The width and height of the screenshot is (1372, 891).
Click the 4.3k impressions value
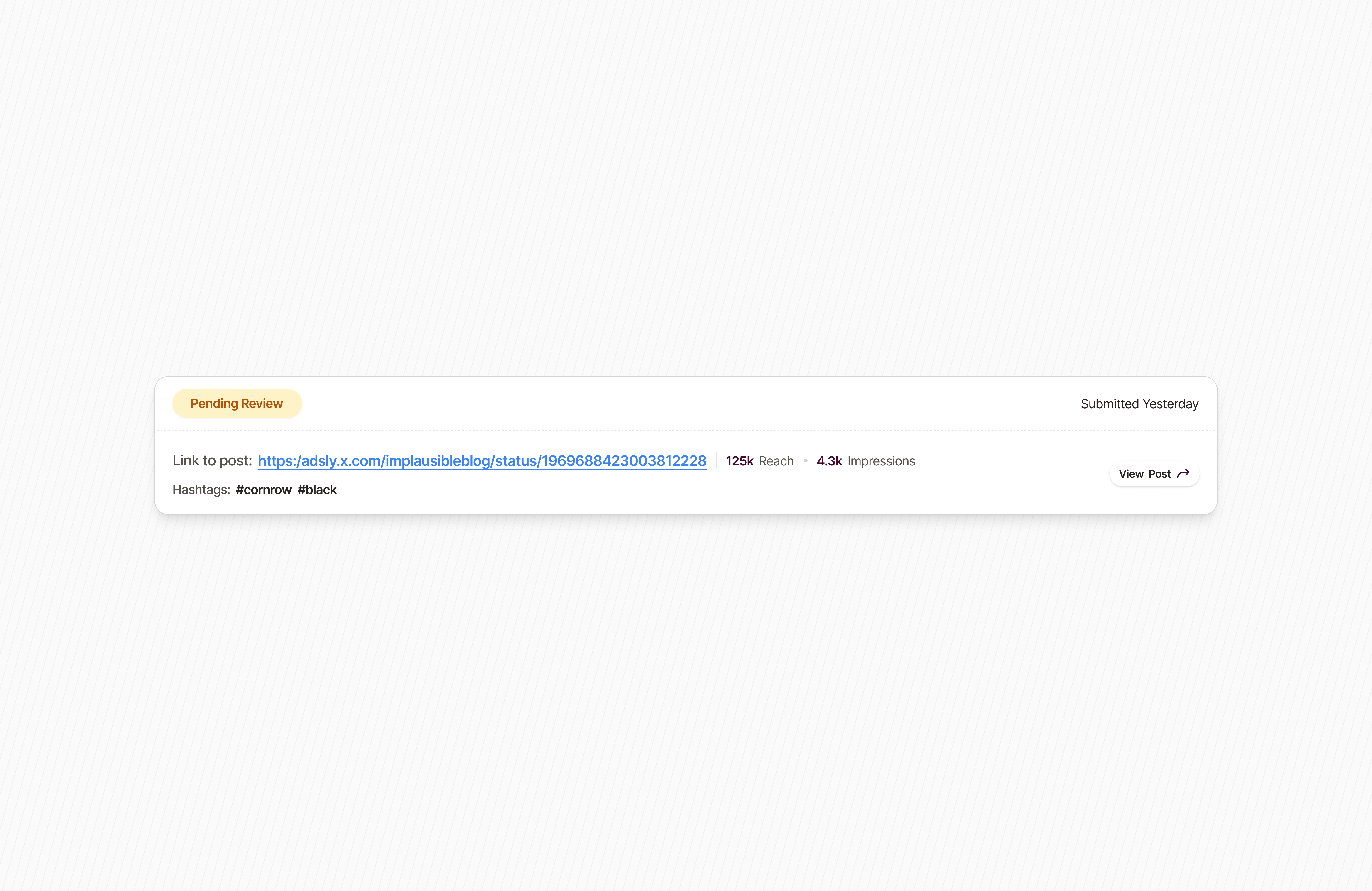tap(829, 461)
